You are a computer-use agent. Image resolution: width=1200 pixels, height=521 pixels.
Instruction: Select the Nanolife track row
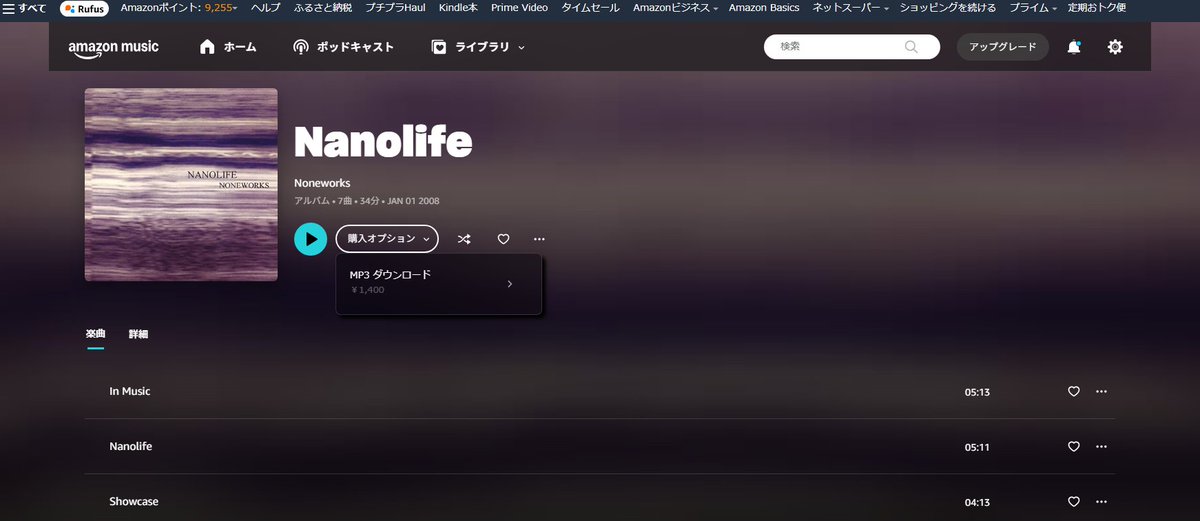tap(600, 446)
